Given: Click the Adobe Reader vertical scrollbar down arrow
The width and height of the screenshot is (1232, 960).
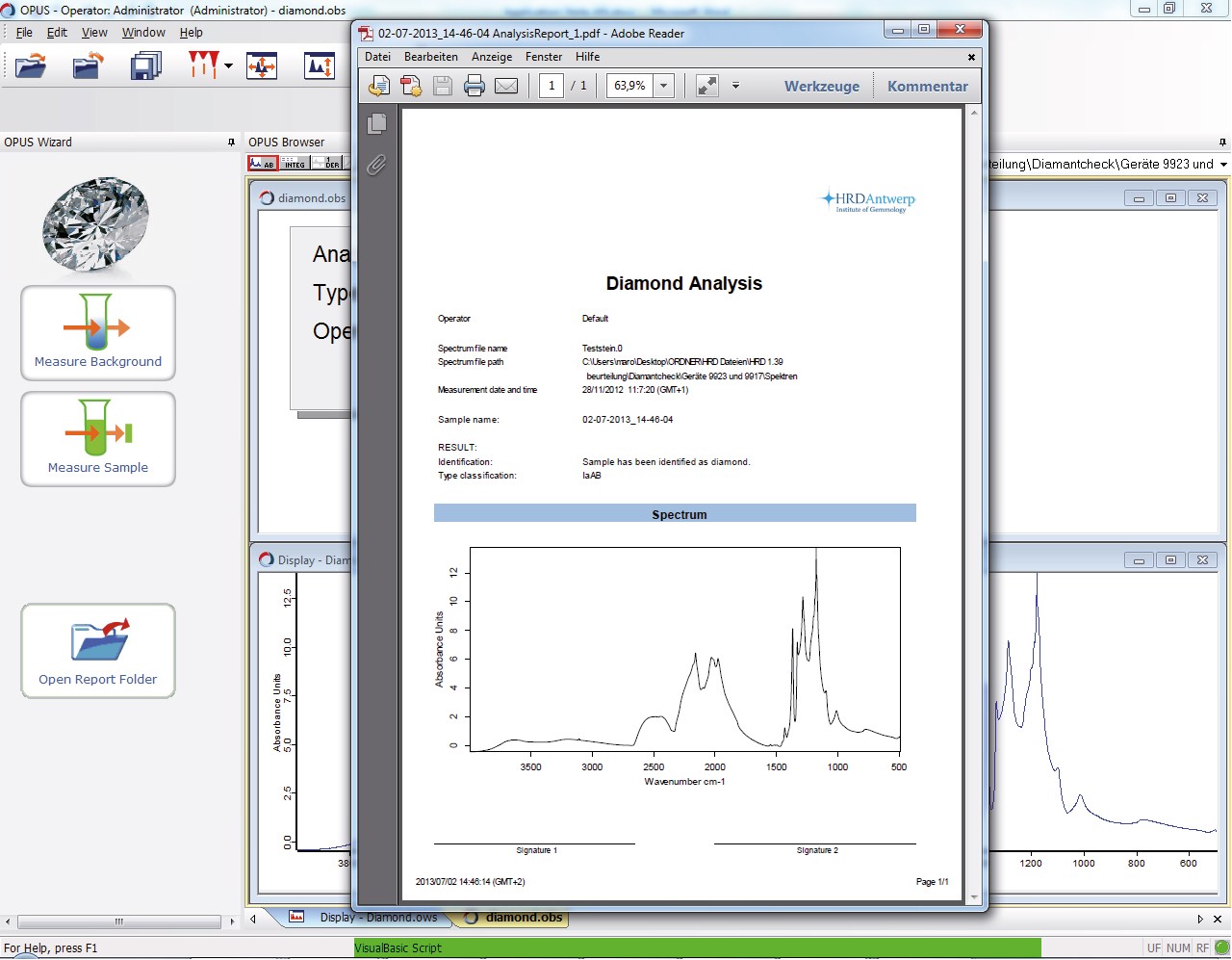Looking at the screenshot, I should coord(974,896).
